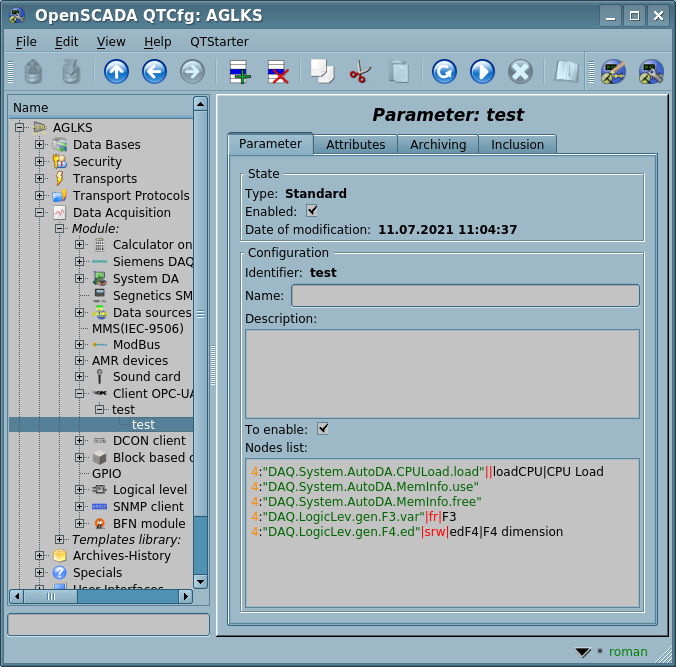This screenshot has width=676, height=667.
Task: Click the Parameter tab
Action: click(x=270, y=144)
